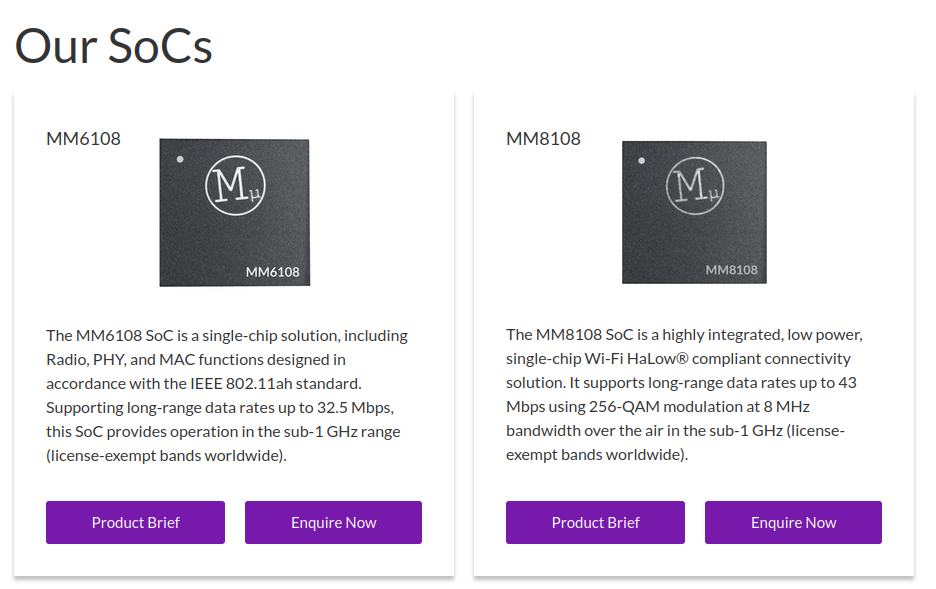
Task: Click the "32.5 Mbps" data rate text
Action: (361, 407)
